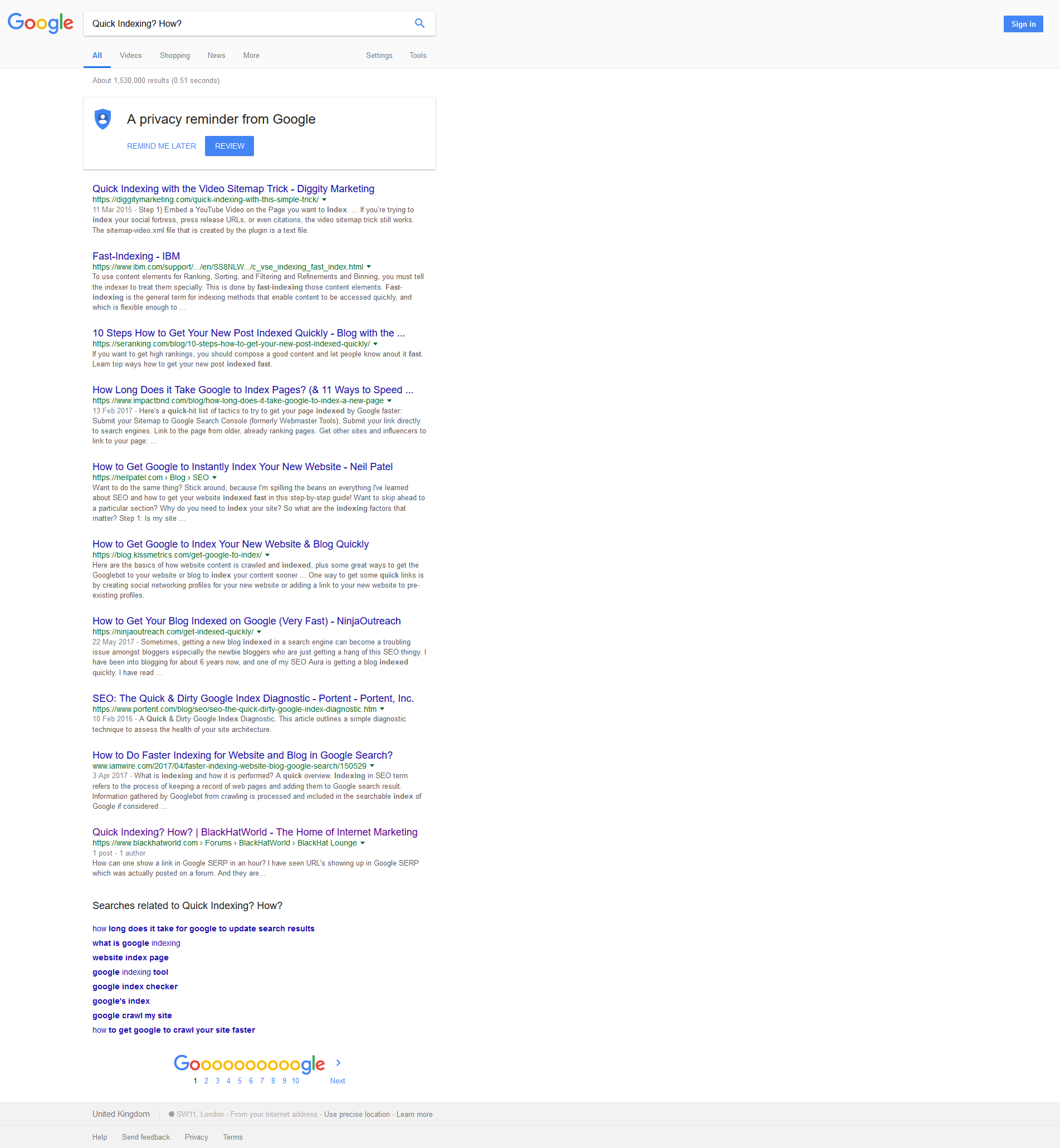Screen dimensions: 1060x1148
Task: Switch to the Shopping tab
Action: [175, 55]
